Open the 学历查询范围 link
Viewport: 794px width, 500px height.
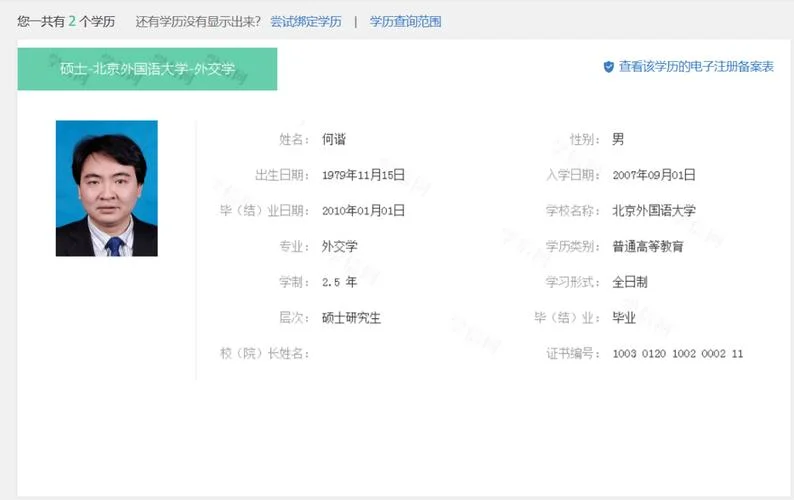[405, 22]
